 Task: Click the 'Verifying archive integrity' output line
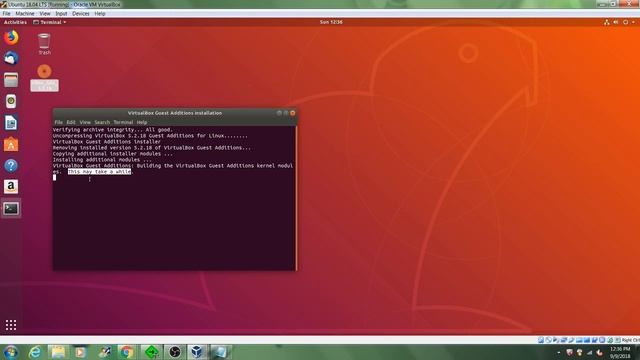click(x=113, y=130)
